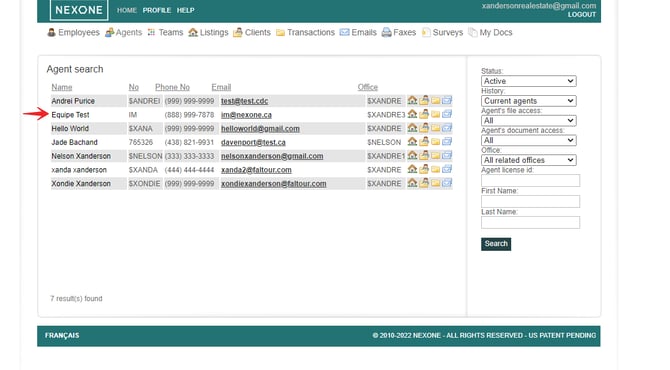Screen dimensions: 670x370
Task: Open listings icon for Hello World
Action: tap(412, 128)
